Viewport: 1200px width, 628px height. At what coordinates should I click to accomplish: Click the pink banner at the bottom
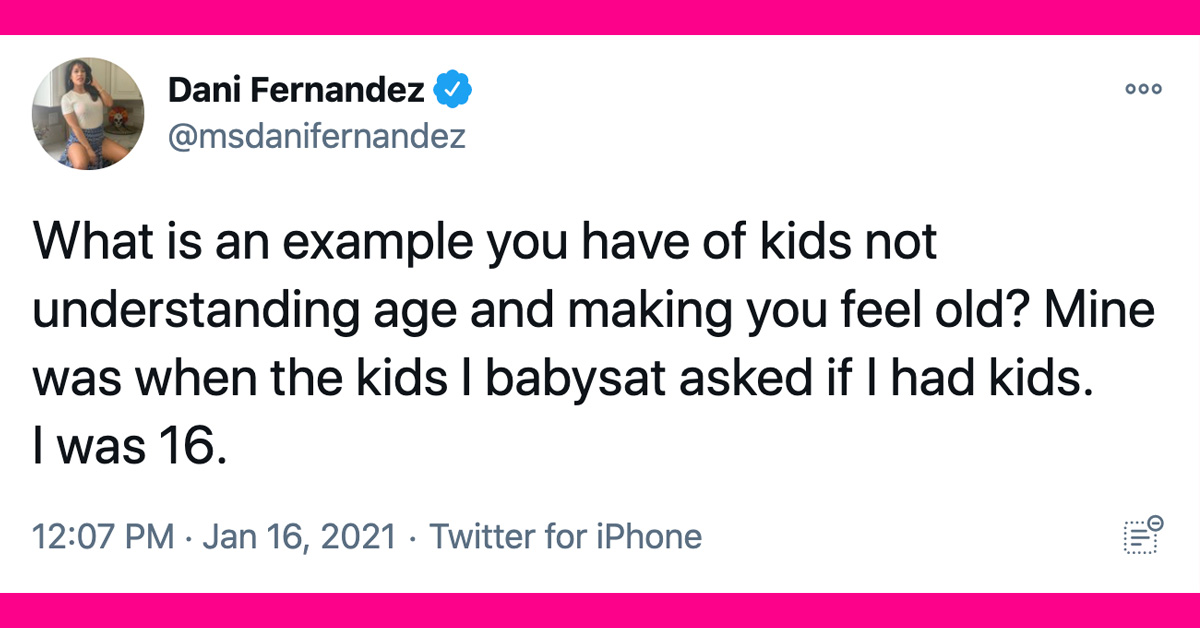[x=600, y=610]
